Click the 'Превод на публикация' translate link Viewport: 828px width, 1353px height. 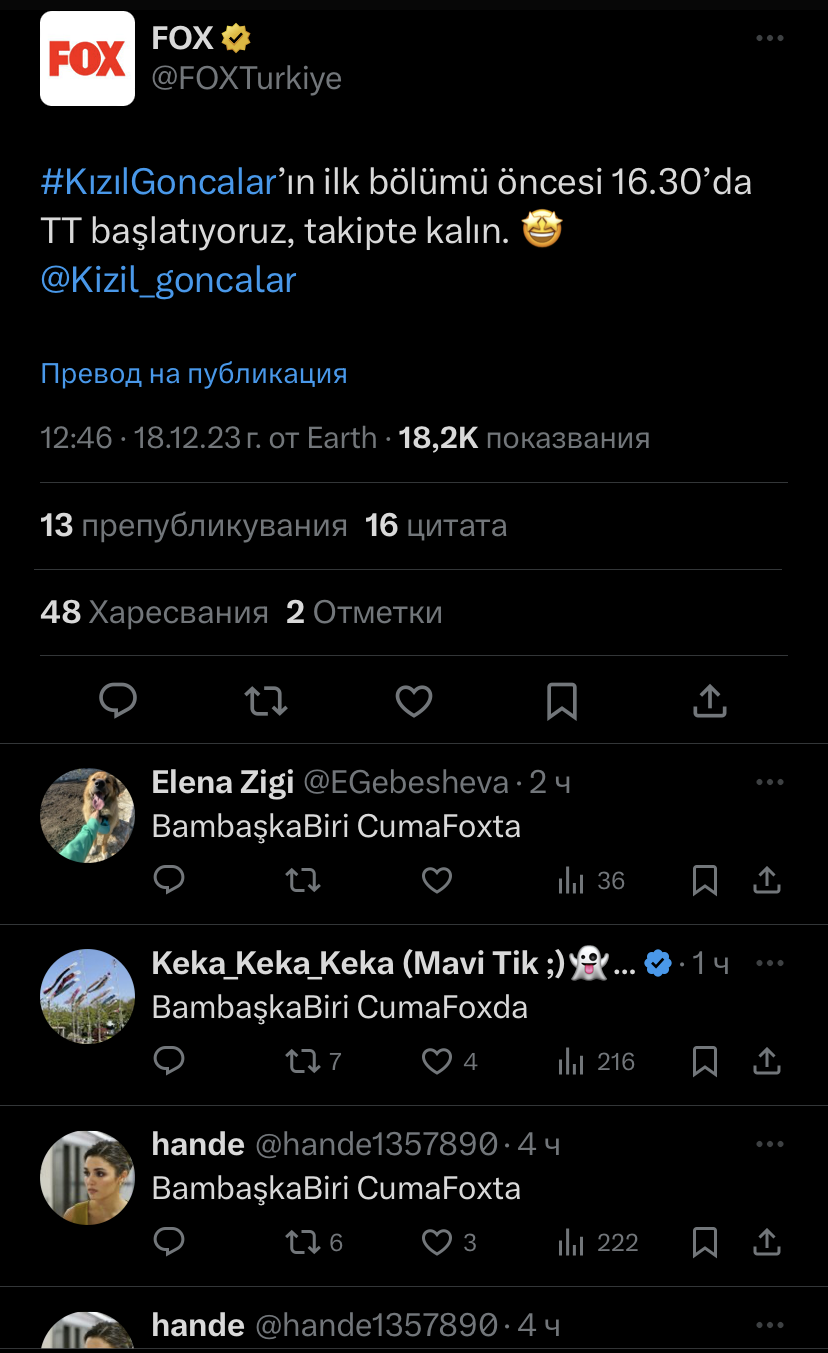[194, 374]
